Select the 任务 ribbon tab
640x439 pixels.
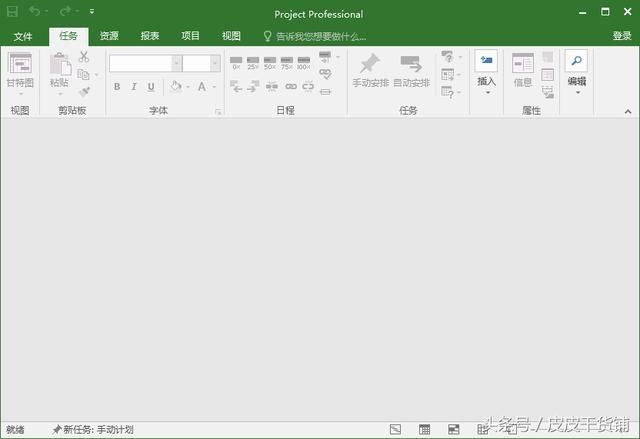[x=68, y=36]
